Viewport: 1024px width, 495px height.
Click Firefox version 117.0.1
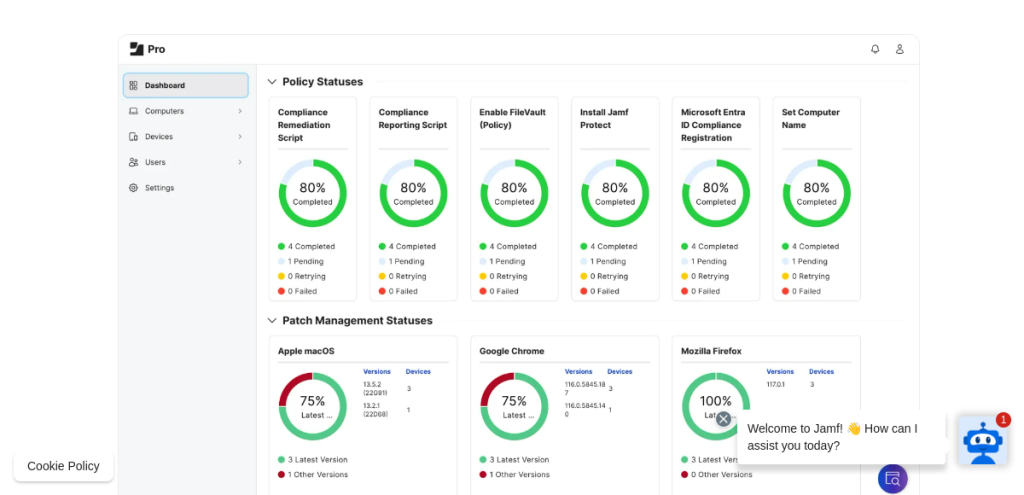point(776,385)
